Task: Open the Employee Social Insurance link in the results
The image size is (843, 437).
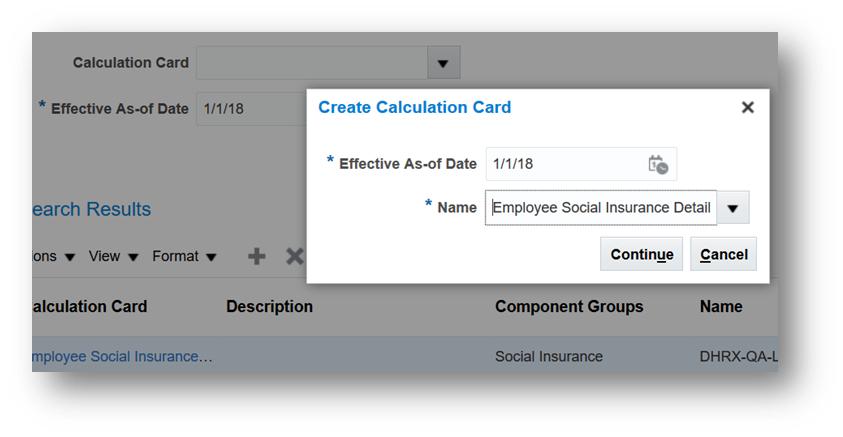Action: [122, 356]
